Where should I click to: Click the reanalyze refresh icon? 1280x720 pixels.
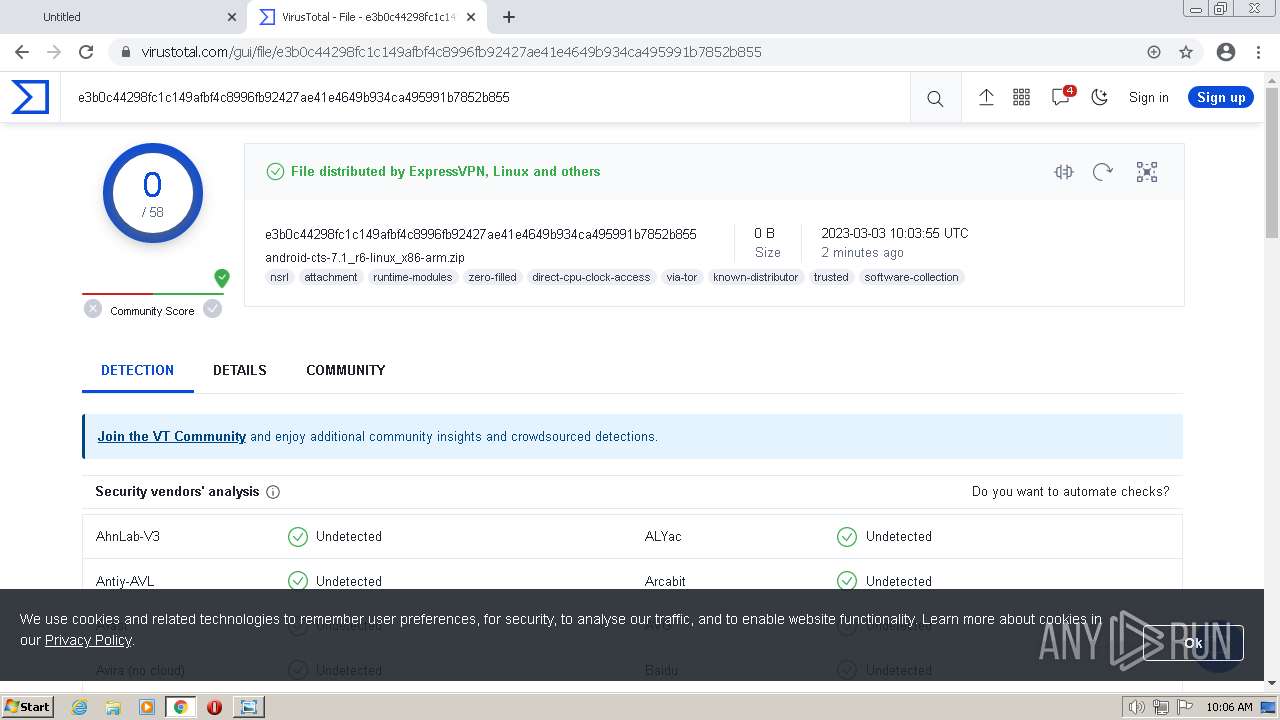[x=1103, y=172]
